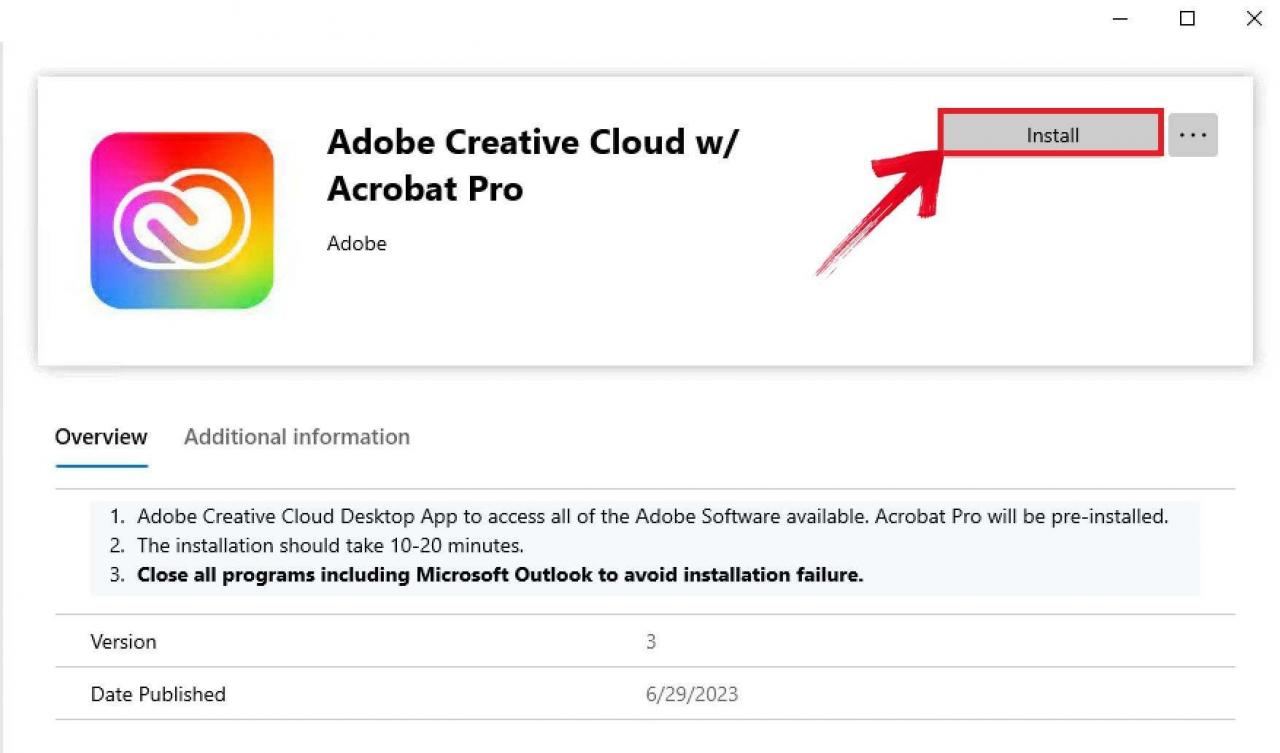Image resolution: width=1280 pixels, height=753 pixels.
Task: Click the app title Adobe Creative Cloud w/ Acrobat Pro
Action: pos(532,165)
